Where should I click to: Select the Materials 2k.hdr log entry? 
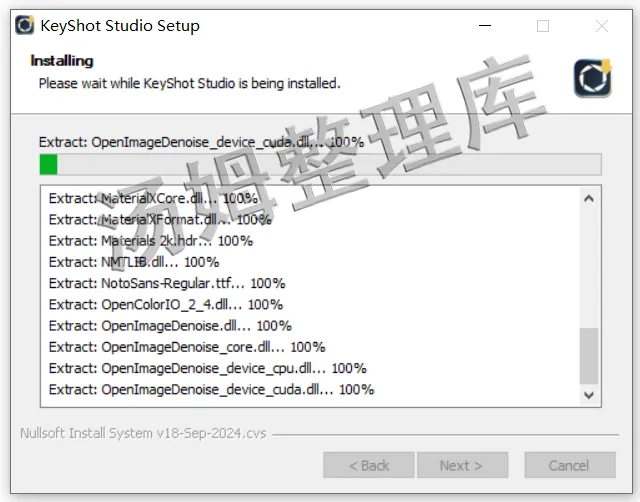151,241
